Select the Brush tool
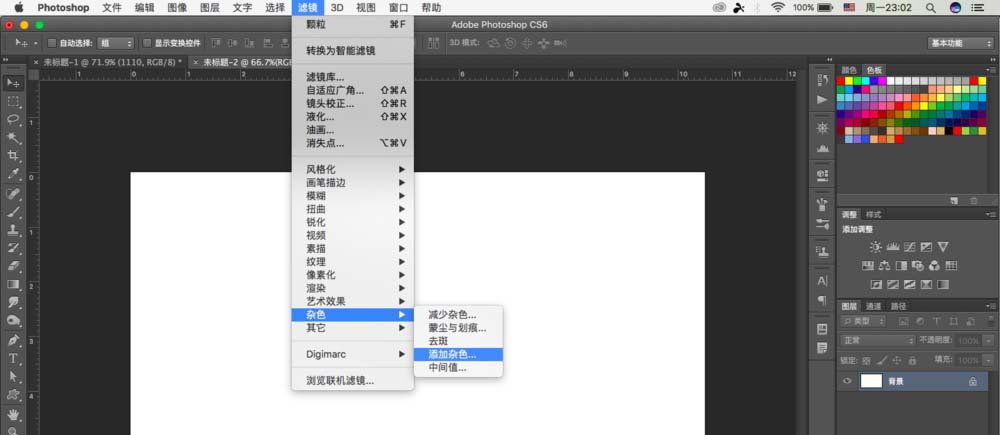The width and height of the screenshot is (1000, 435). 13,212
